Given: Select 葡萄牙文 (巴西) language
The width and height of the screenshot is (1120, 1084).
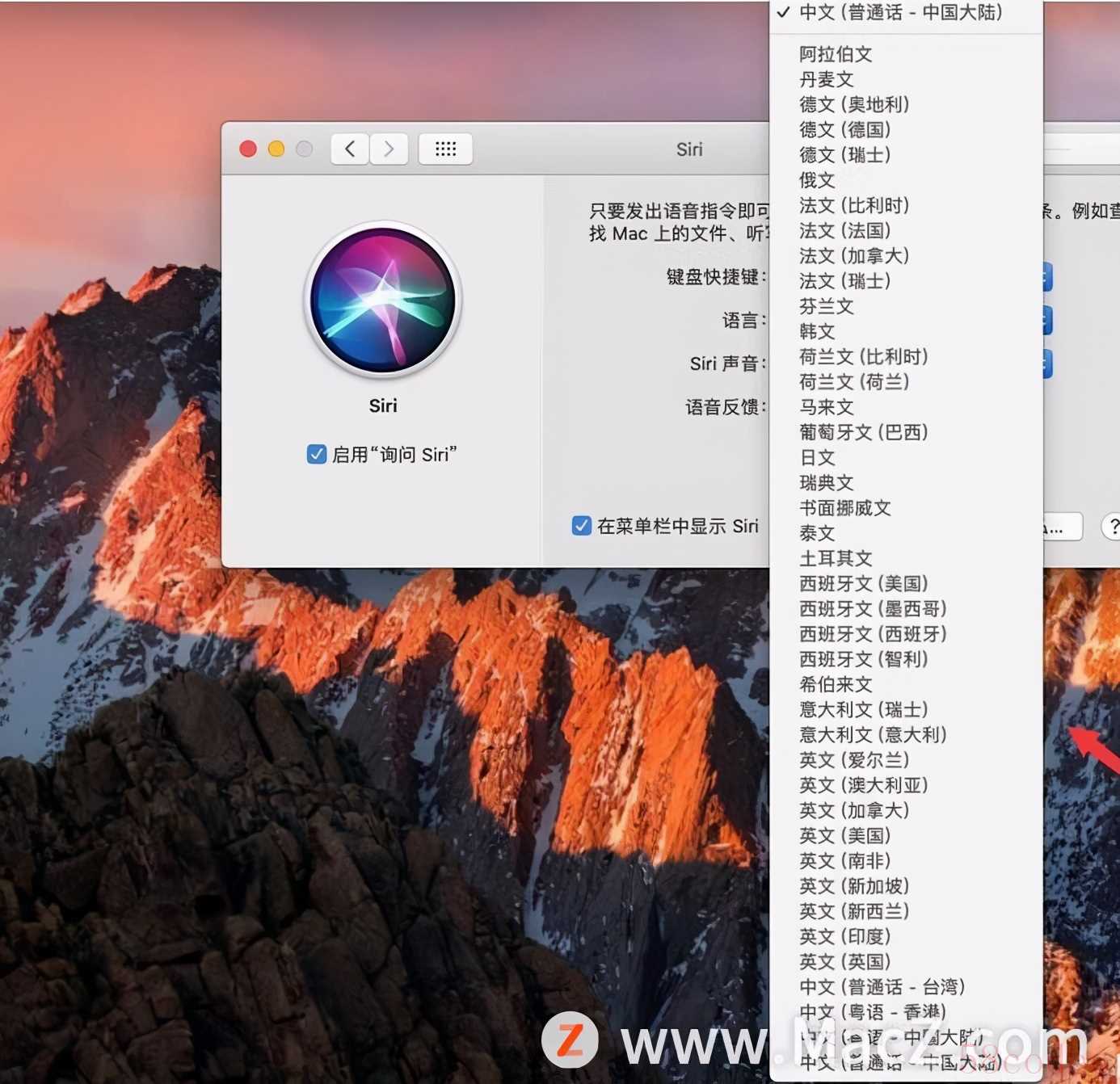Looking at the screenshot, I should pos(907,432).
